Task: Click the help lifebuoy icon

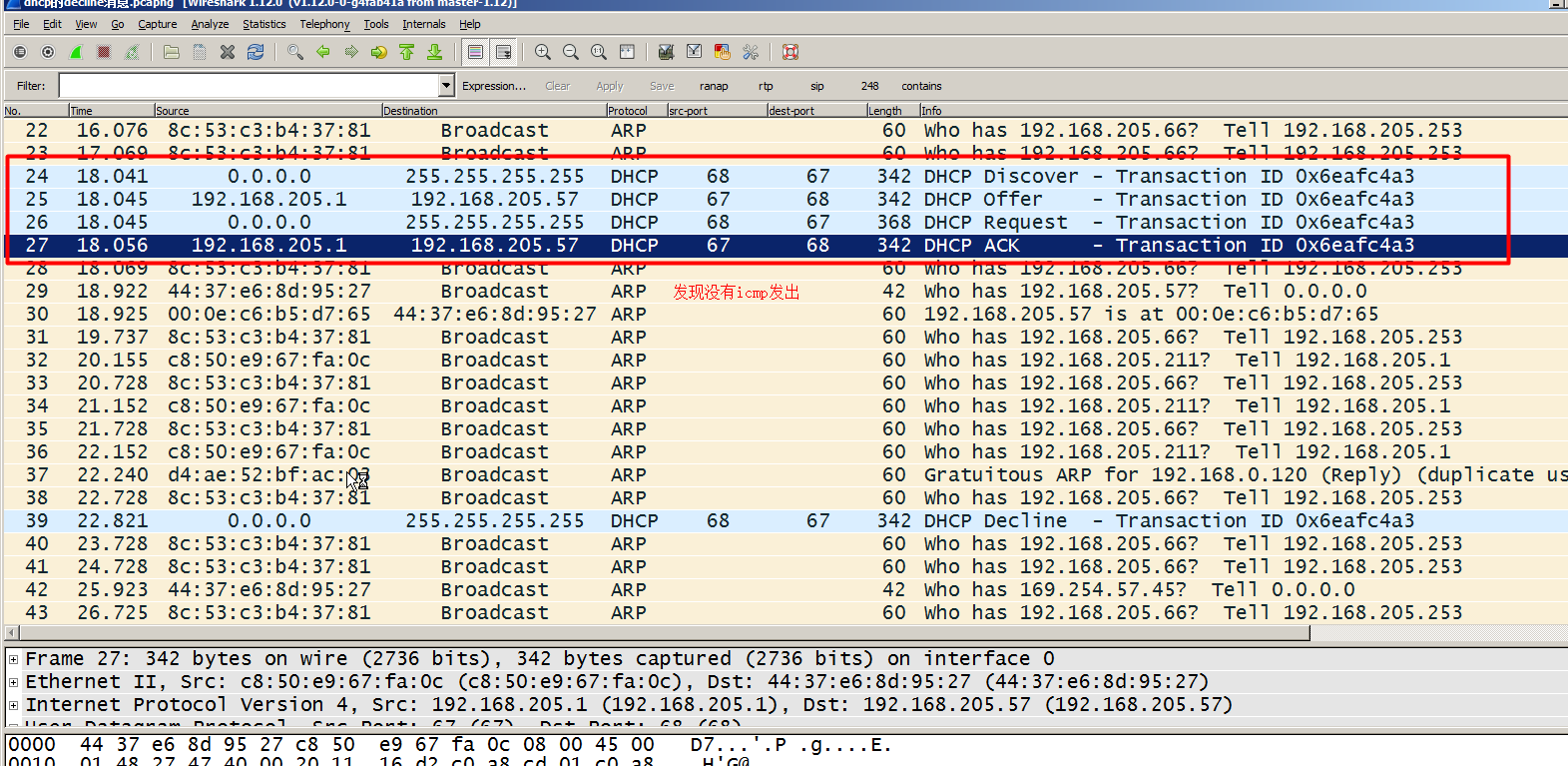Action: click(790, 52)
